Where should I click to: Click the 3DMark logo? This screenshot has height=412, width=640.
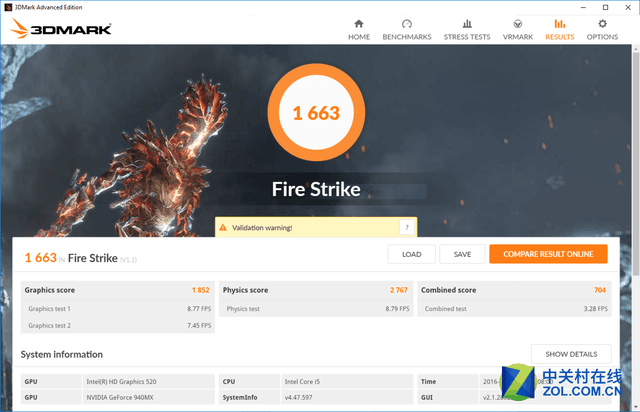pos(60,29)
